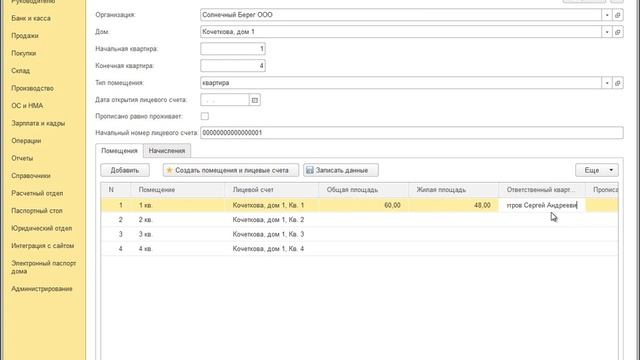Open Интеграция с сайтом section

click(x=42, y=246)
